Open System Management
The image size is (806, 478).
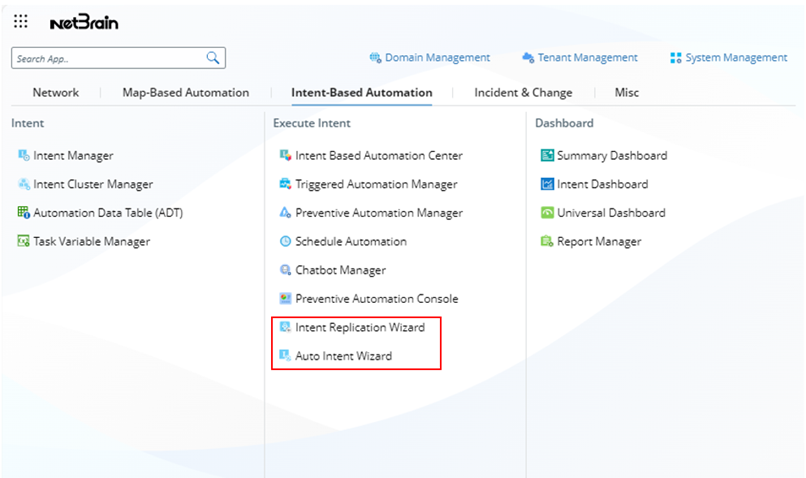pos(729,58)
